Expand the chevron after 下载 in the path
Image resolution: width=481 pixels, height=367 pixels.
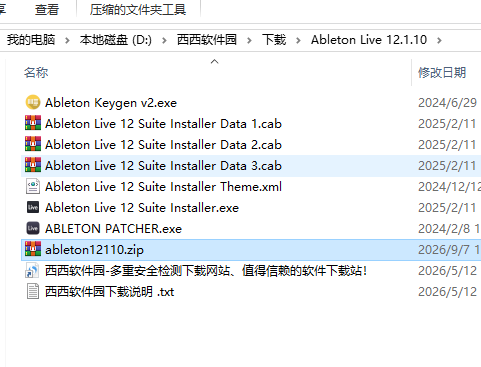pos(298,40)
